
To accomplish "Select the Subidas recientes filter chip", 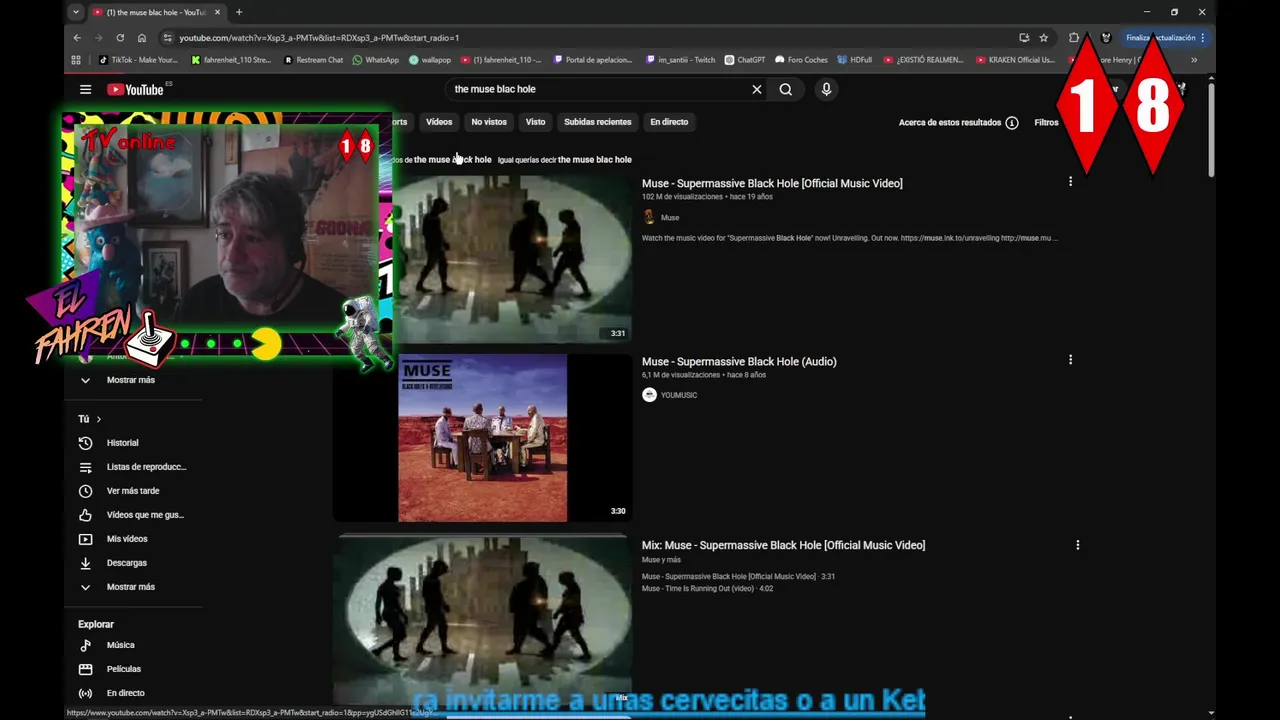I will [598, 122].
